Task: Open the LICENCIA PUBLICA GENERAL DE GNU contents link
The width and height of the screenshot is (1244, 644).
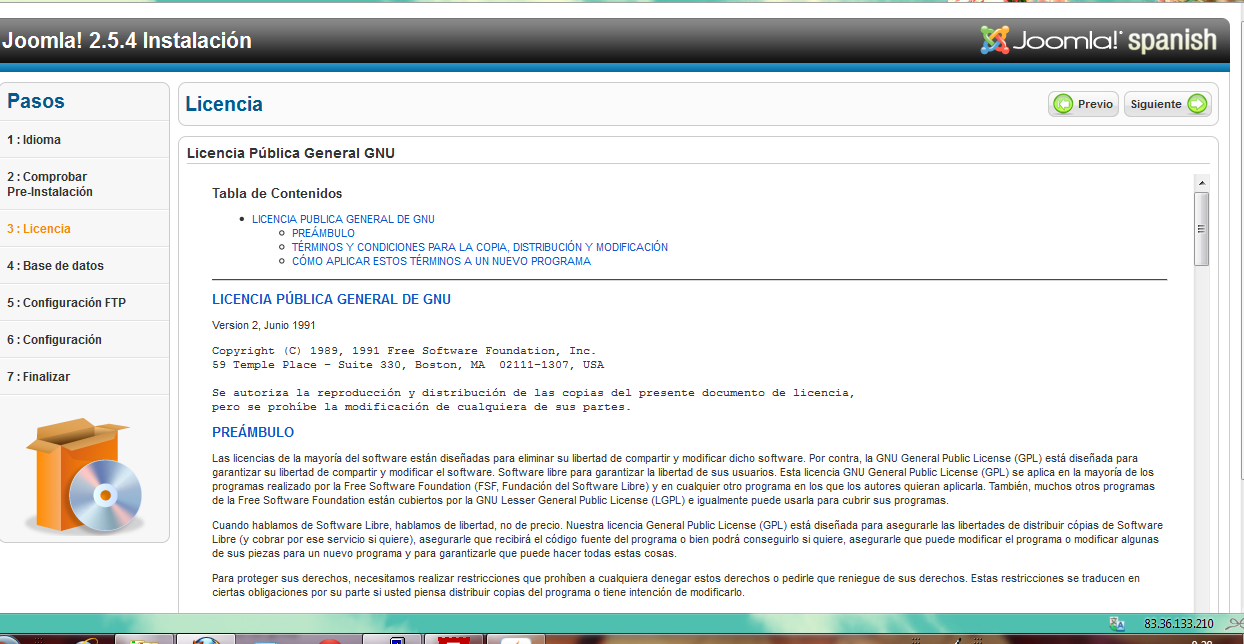Action: pyautogui.click(x=343, y=219)
